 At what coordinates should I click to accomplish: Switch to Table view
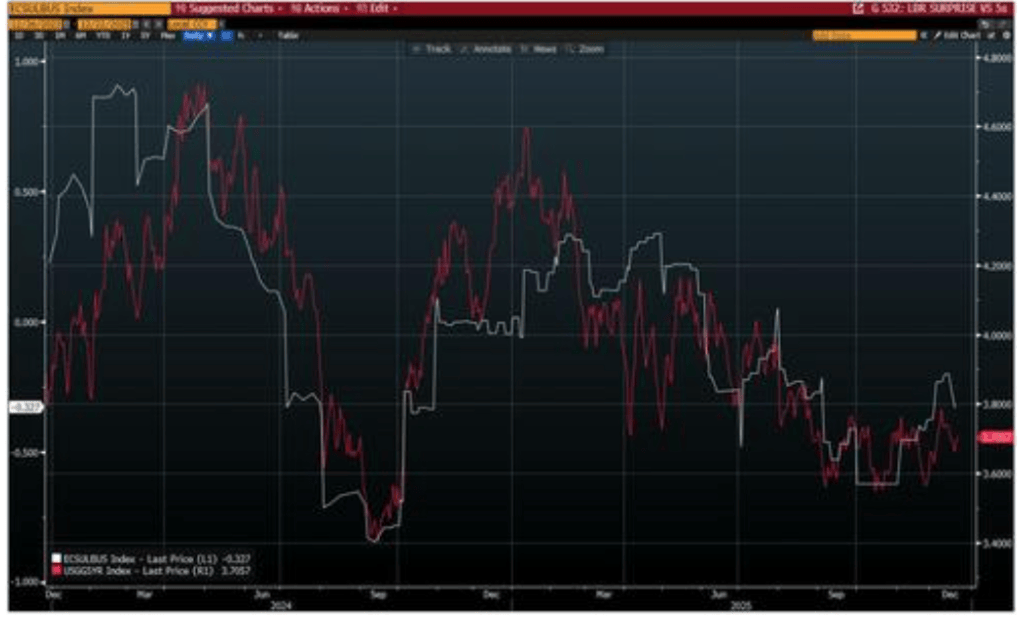point(288,35)
